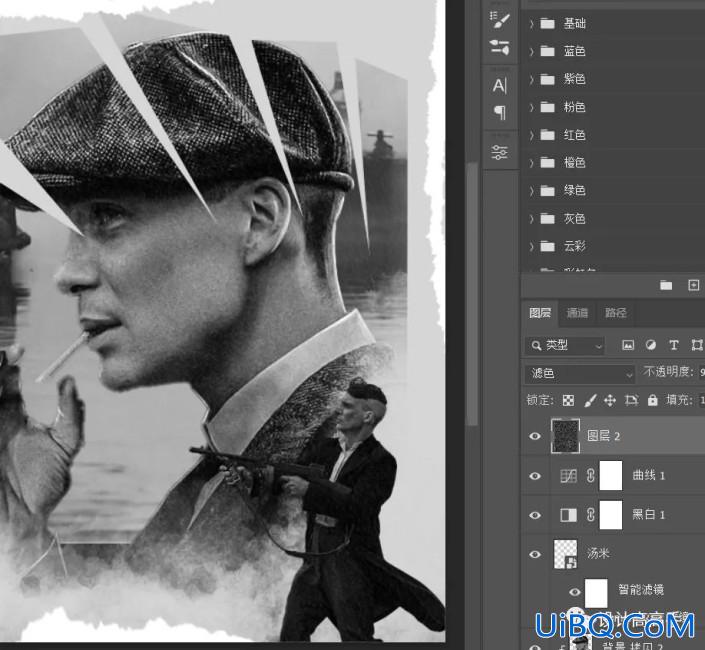
Task: Click the 不透明度 opacity label
Action: tap(669, 372)
